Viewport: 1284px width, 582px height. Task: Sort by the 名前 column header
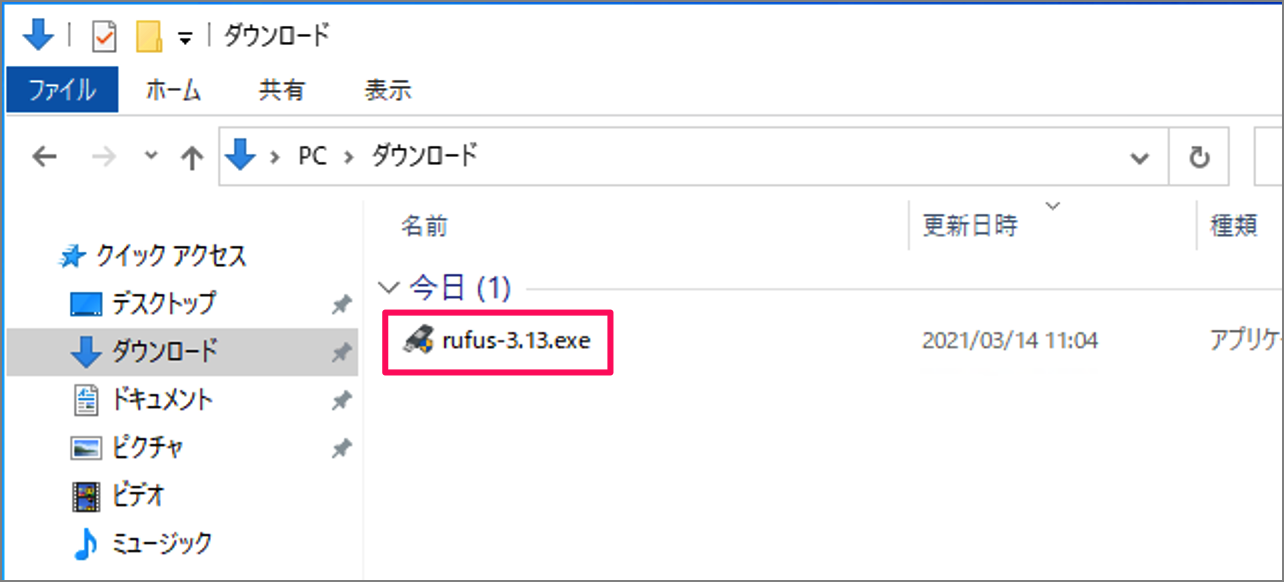[x=424, y=226]
